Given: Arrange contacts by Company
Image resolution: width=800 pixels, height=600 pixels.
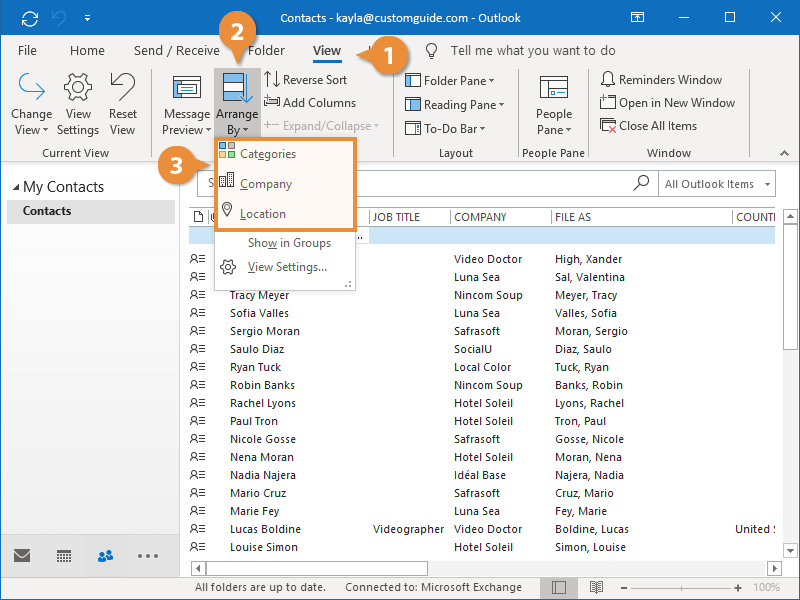Looking at the screenshot, I should [x=285, y=184].
